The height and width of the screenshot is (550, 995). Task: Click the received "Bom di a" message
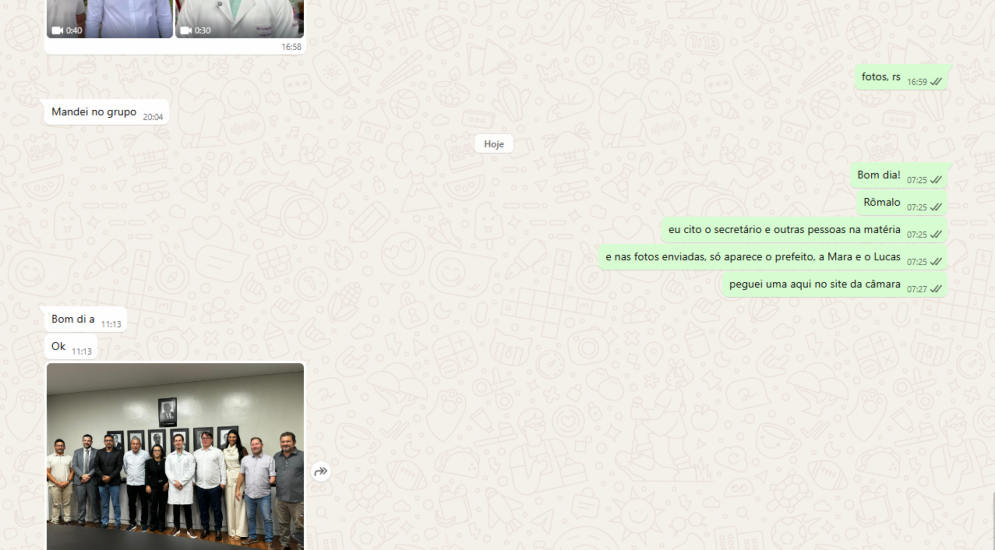coord(73,320)
